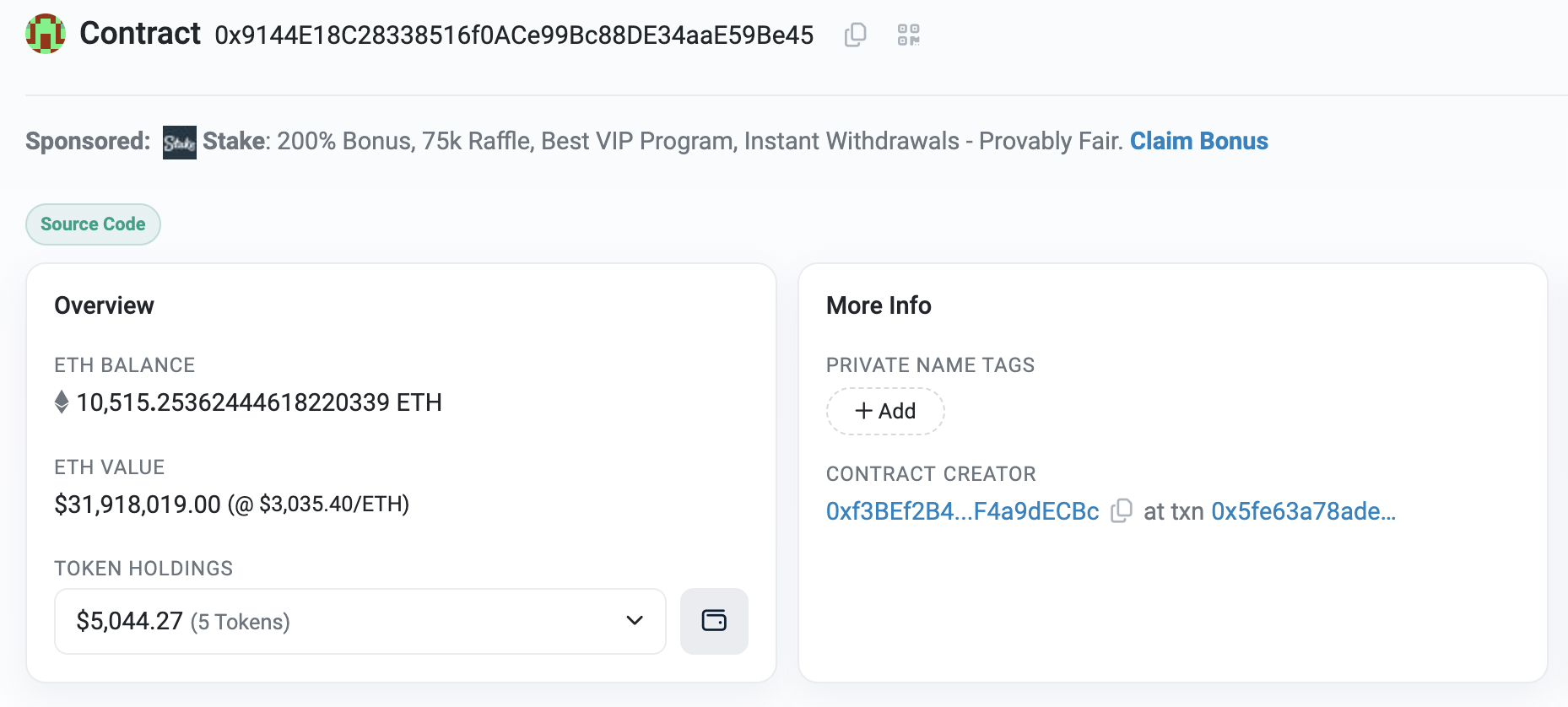View creation transaction 0x5fe63a78ade…
This screenshot has height=707, width=1568.
[1303, 511]
